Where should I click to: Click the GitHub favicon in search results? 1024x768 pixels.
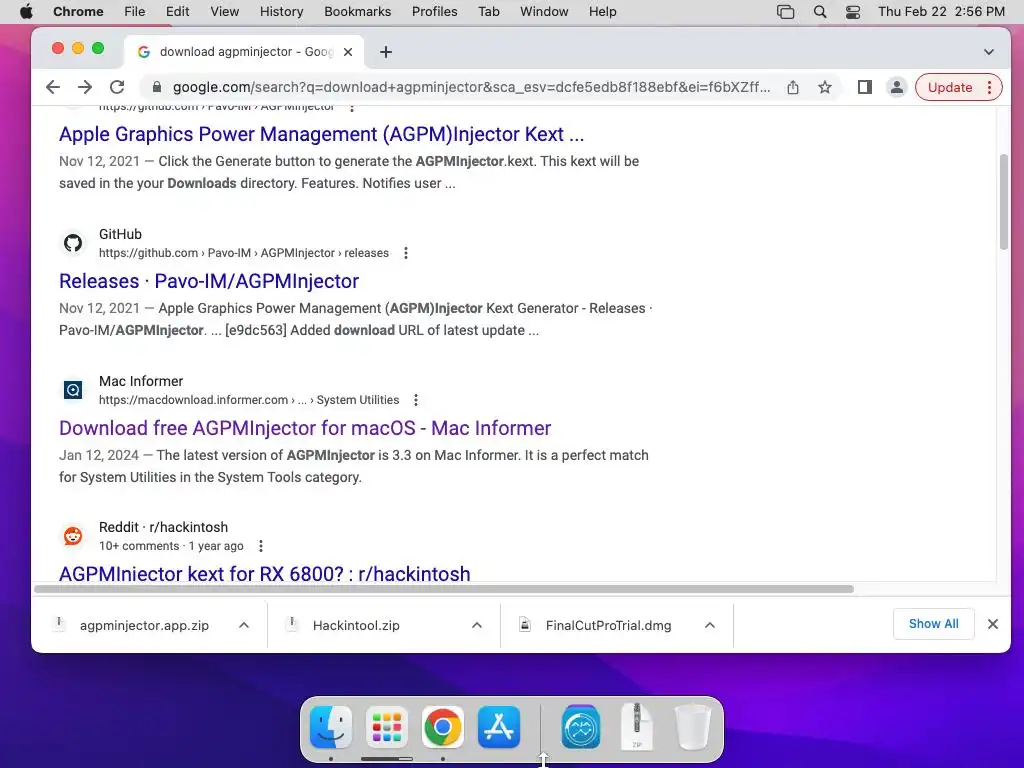(73, 243)
